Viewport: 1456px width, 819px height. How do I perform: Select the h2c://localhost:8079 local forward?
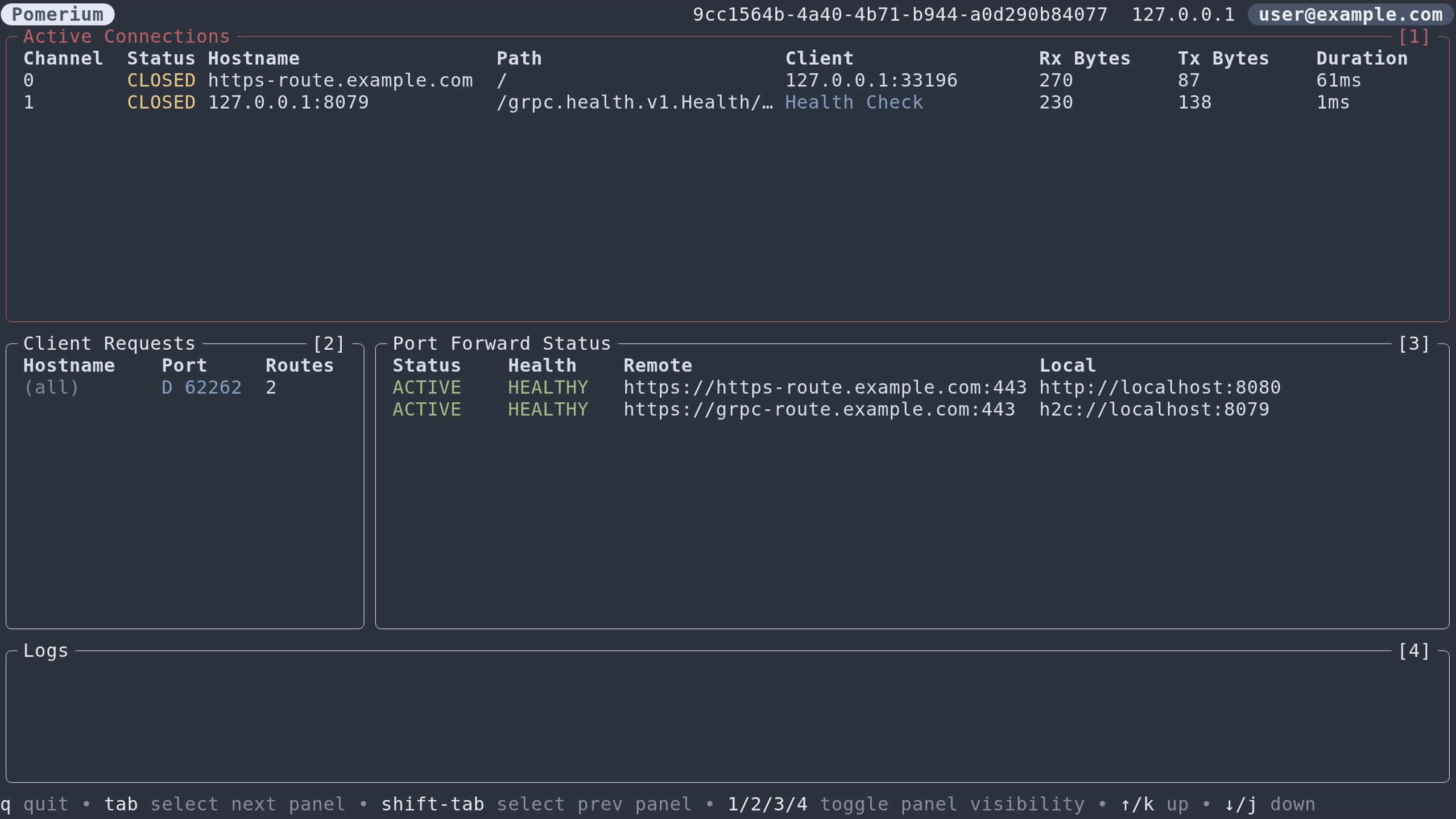click(x=1154, y=409)
